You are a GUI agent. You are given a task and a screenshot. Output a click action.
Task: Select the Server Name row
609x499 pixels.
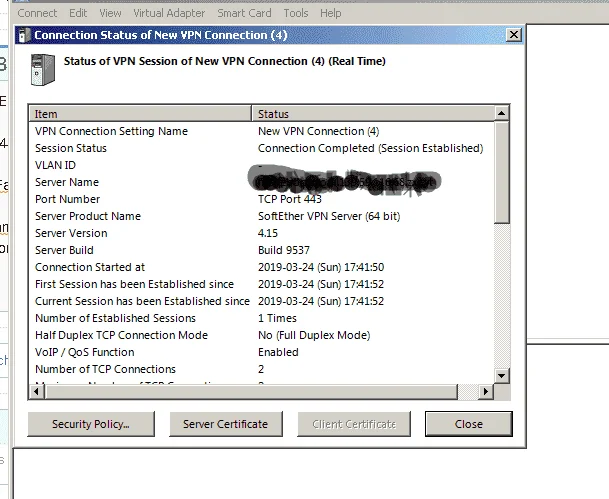coord(261,182)
